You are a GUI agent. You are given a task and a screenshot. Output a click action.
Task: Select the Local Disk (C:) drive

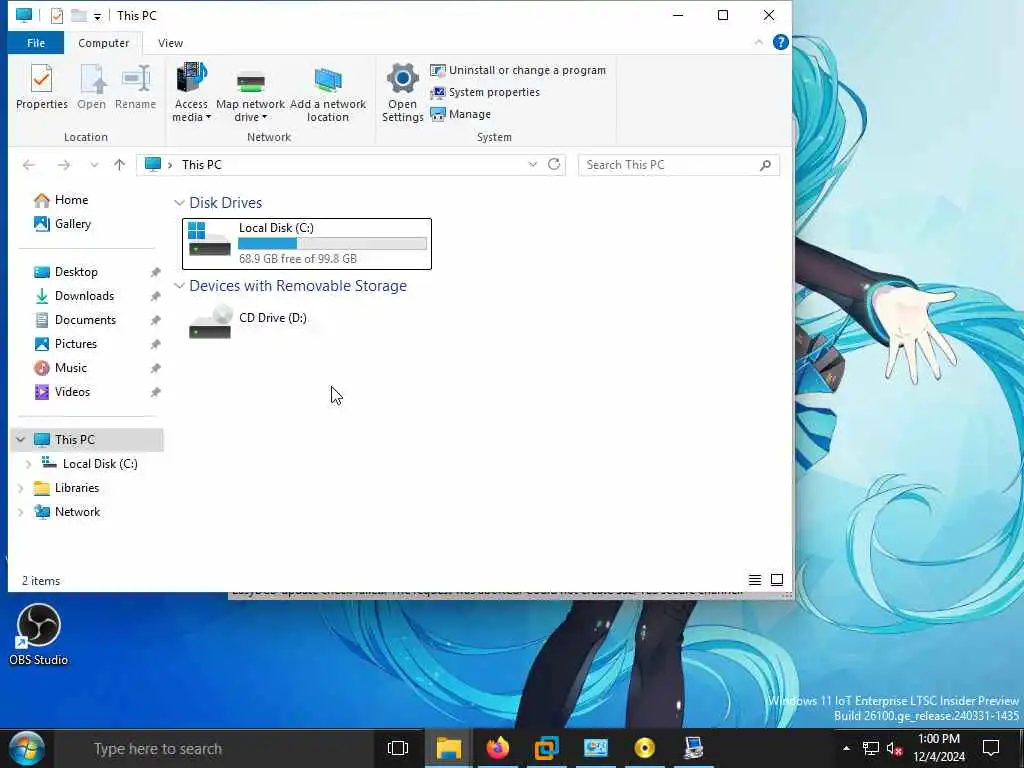click(307, 244)
